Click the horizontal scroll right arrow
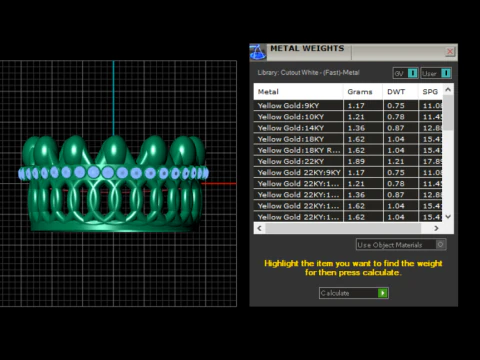 coord(436,228)
